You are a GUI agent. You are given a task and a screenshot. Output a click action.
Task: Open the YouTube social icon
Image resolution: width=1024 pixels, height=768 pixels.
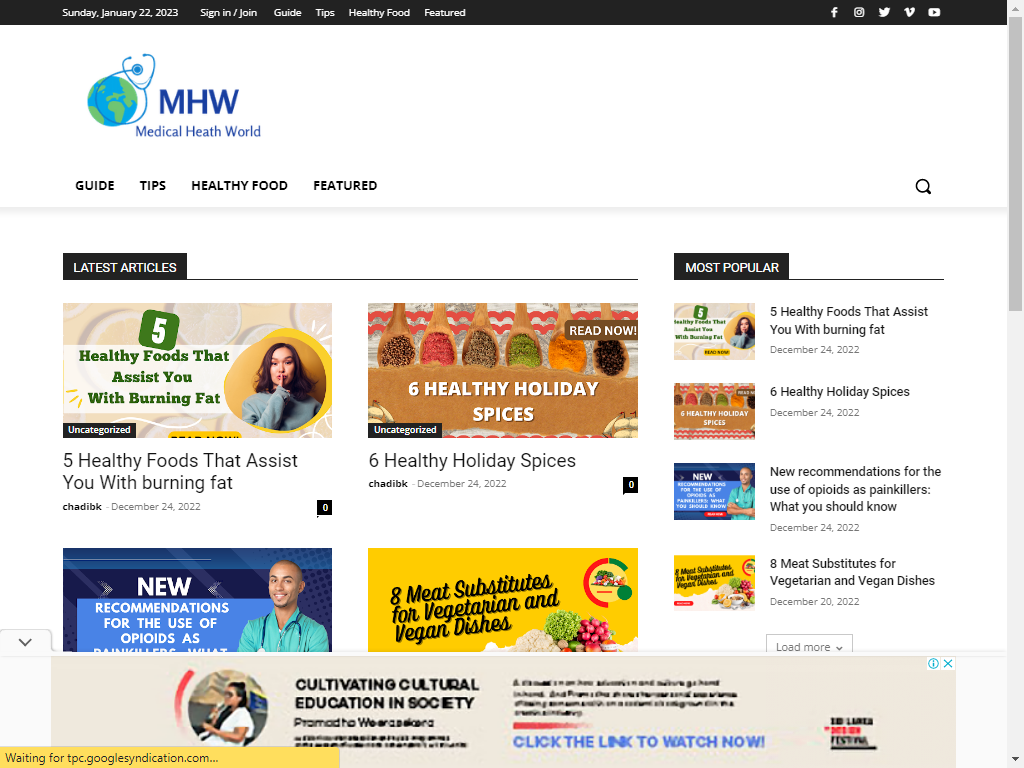tap(935, 12)
